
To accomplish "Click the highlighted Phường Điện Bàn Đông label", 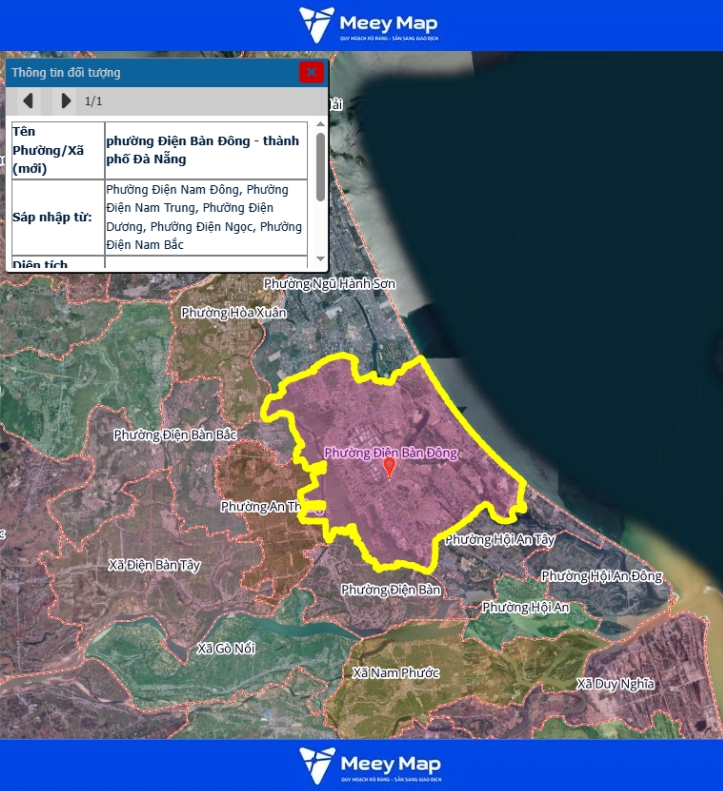I will [390, 453].
